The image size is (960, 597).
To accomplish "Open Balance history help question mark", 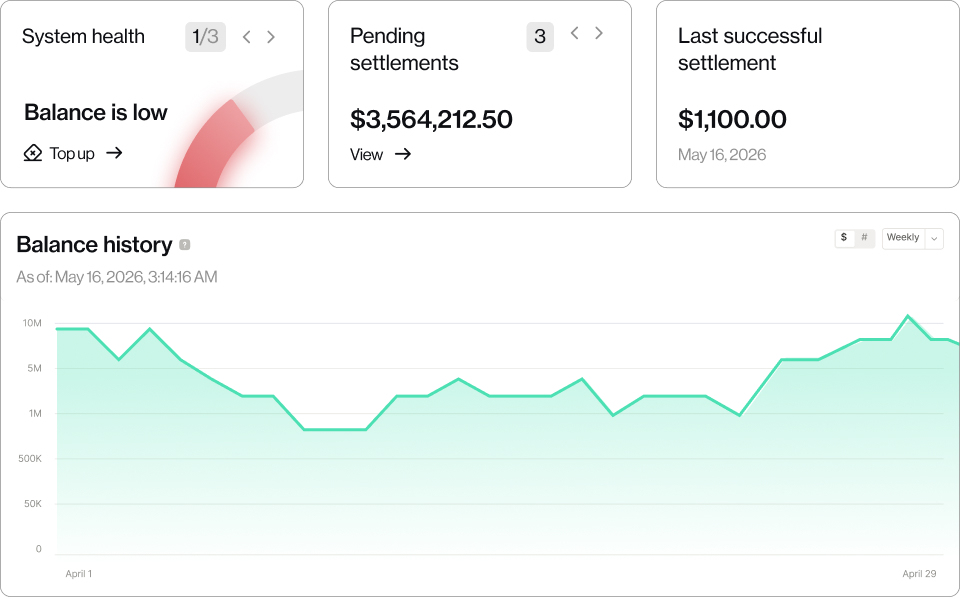I will (x=184, y=245).
